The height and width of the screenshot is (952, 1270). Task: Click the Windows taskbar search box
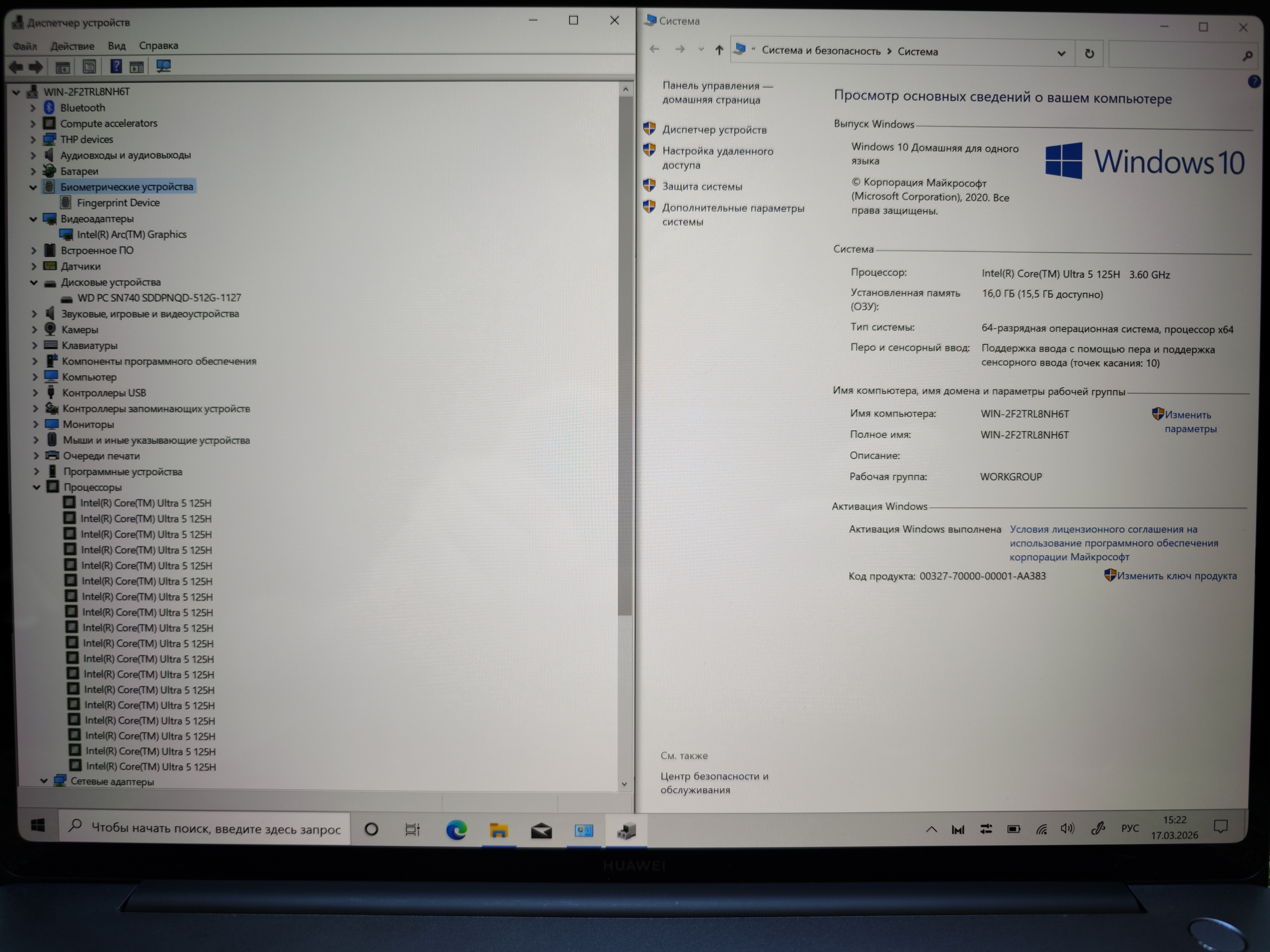click(215, 829)
